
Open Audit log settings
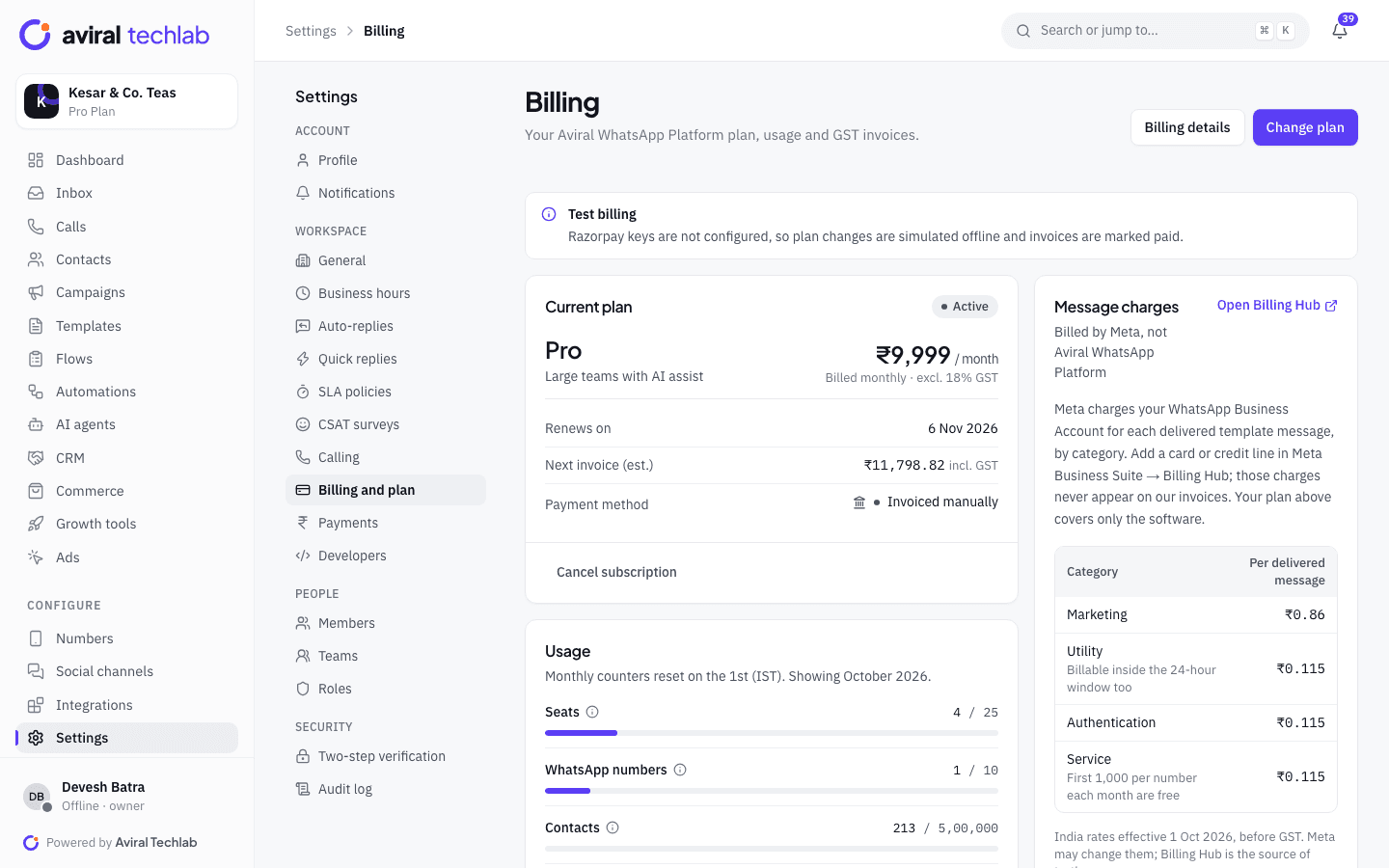point(386,789)
